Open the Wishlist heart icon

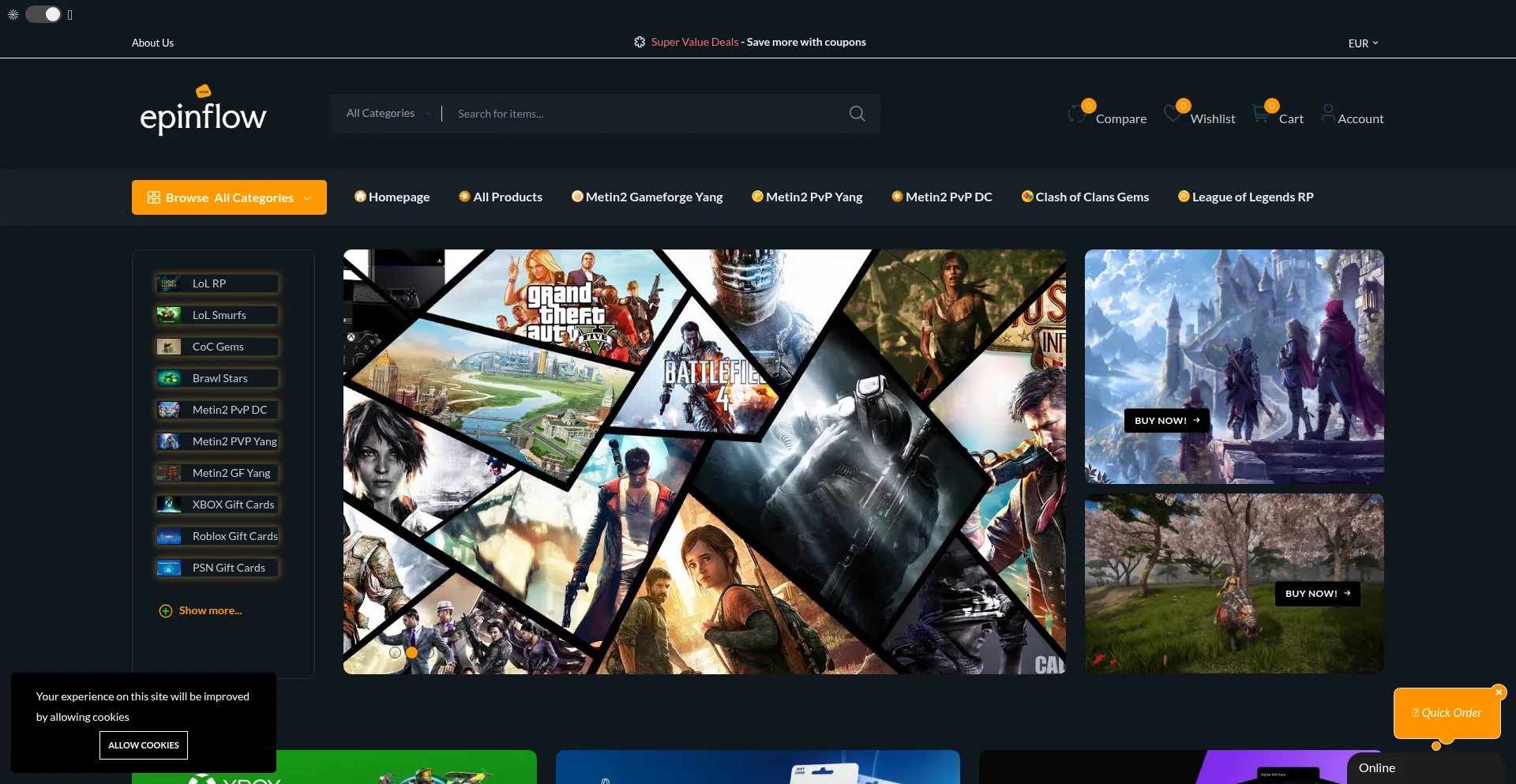[1173, 114]
